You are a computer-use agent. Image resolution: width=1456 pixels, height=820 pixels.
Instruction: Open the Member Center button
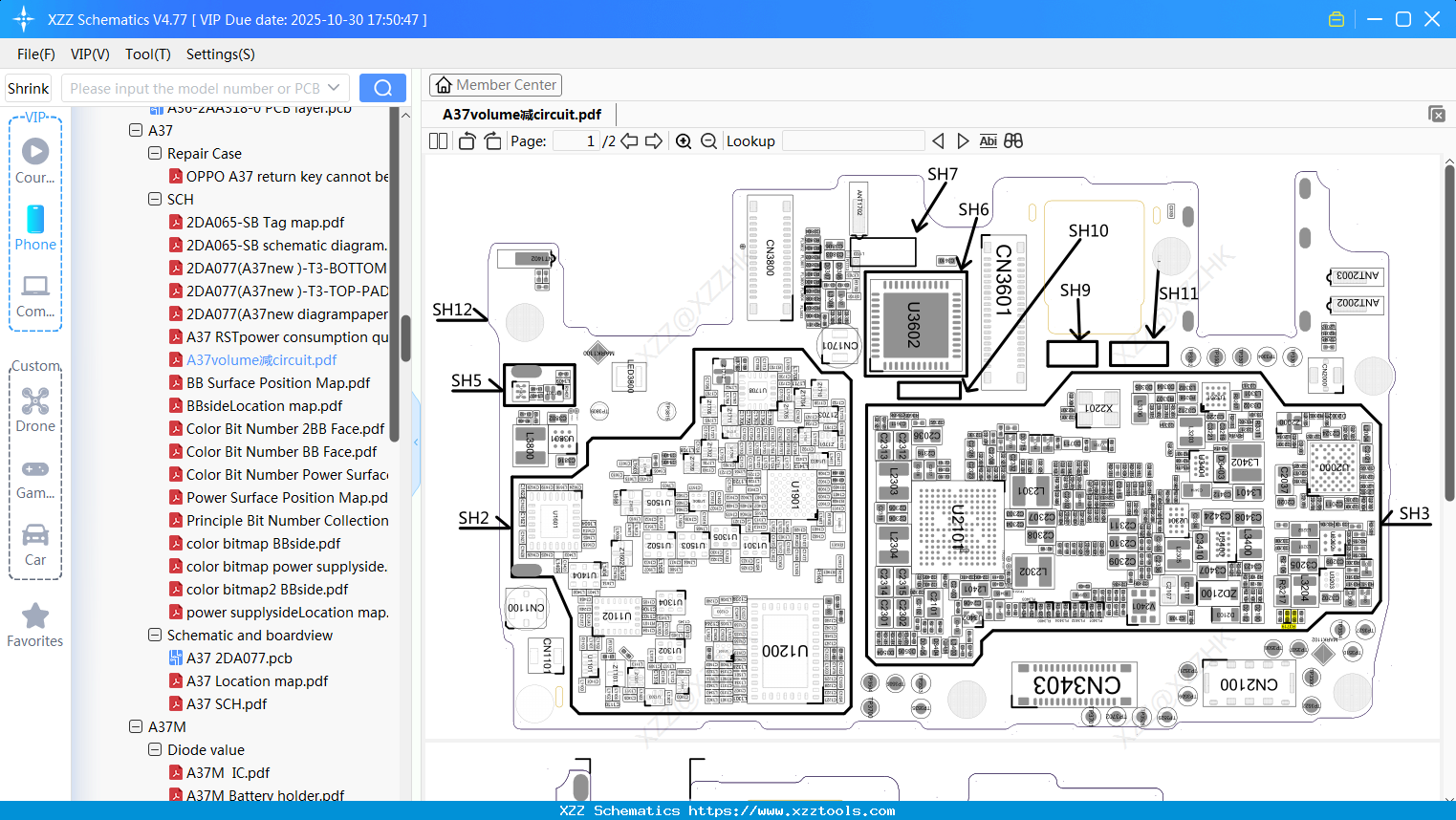(x=495, y=85)
